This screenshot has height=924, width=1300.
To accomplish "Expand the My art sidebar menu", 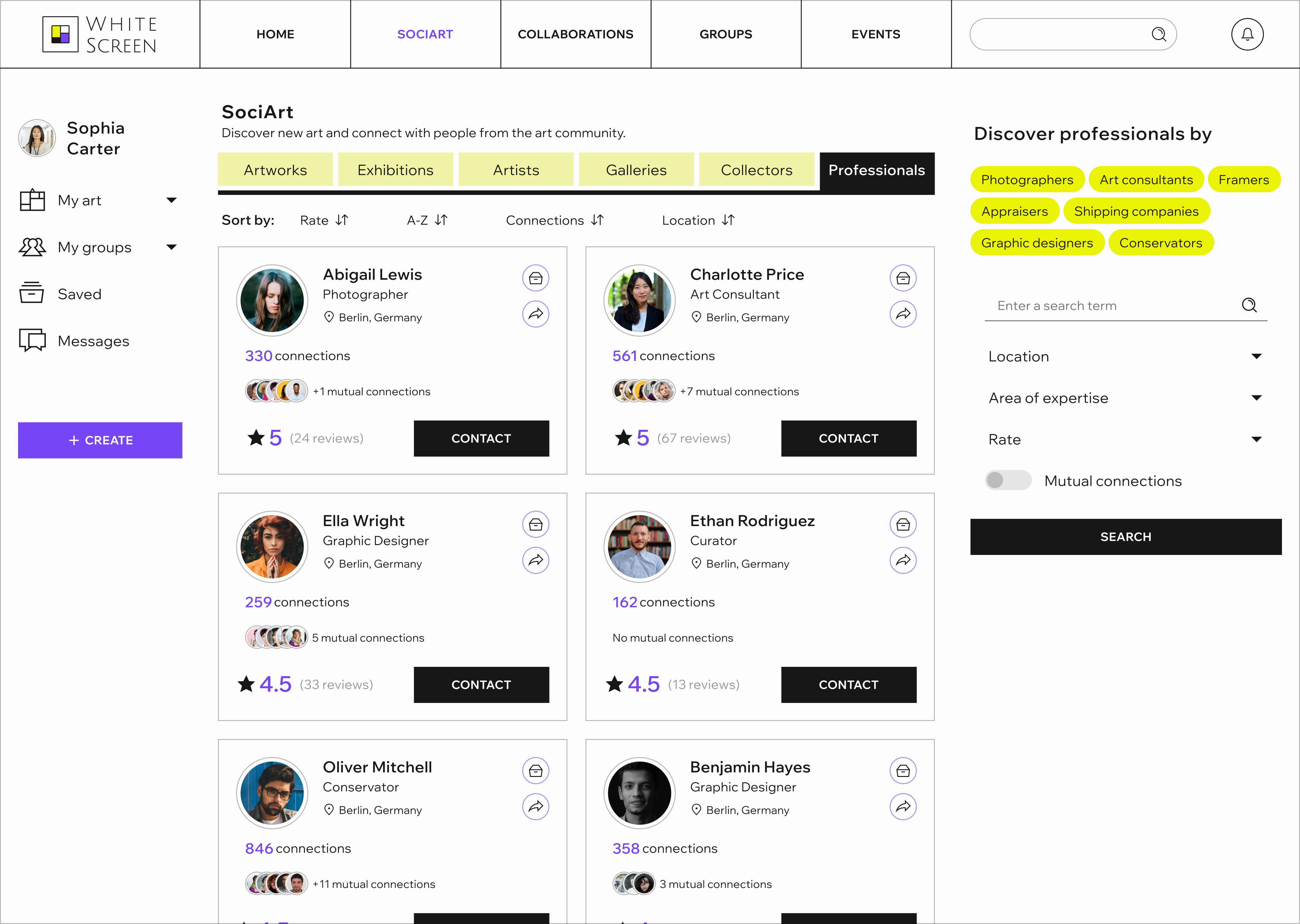I will click(x=171, y=200).
